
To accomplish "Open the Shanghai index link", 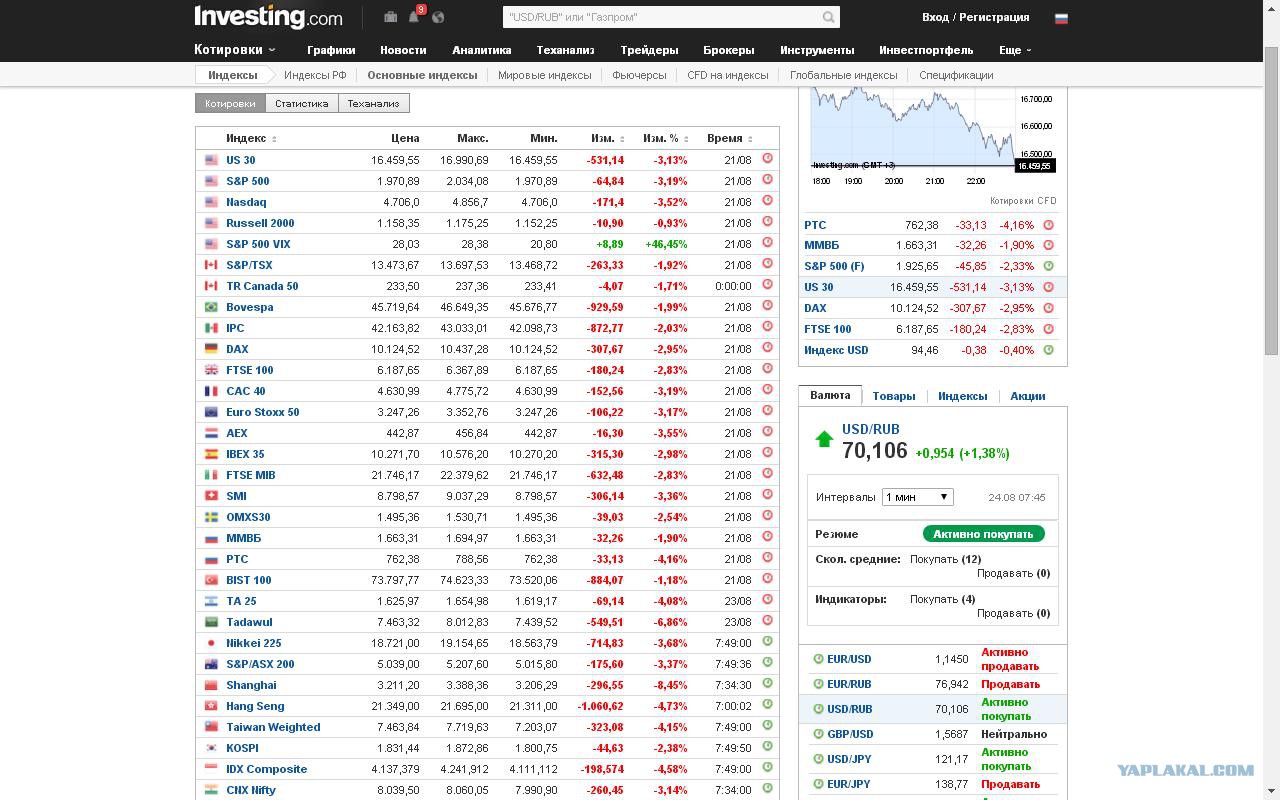I will 251,685.
